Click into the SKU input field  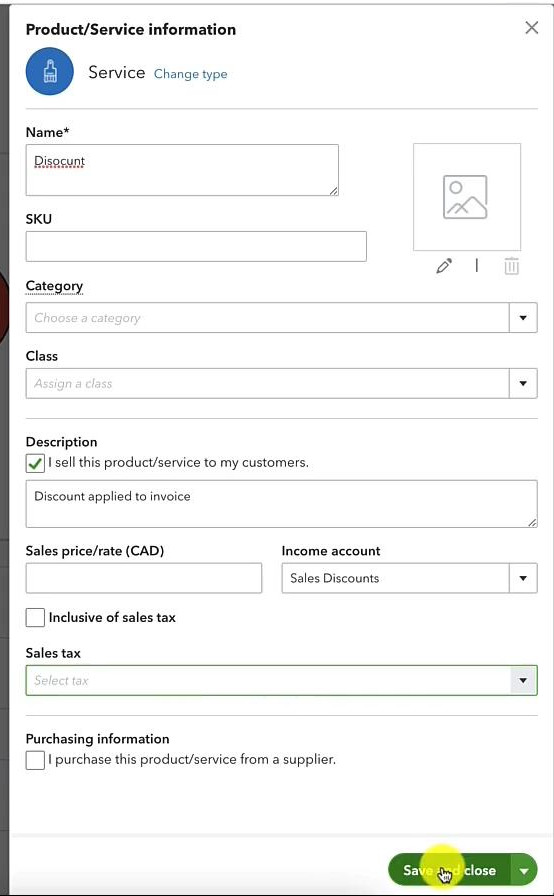196,246
